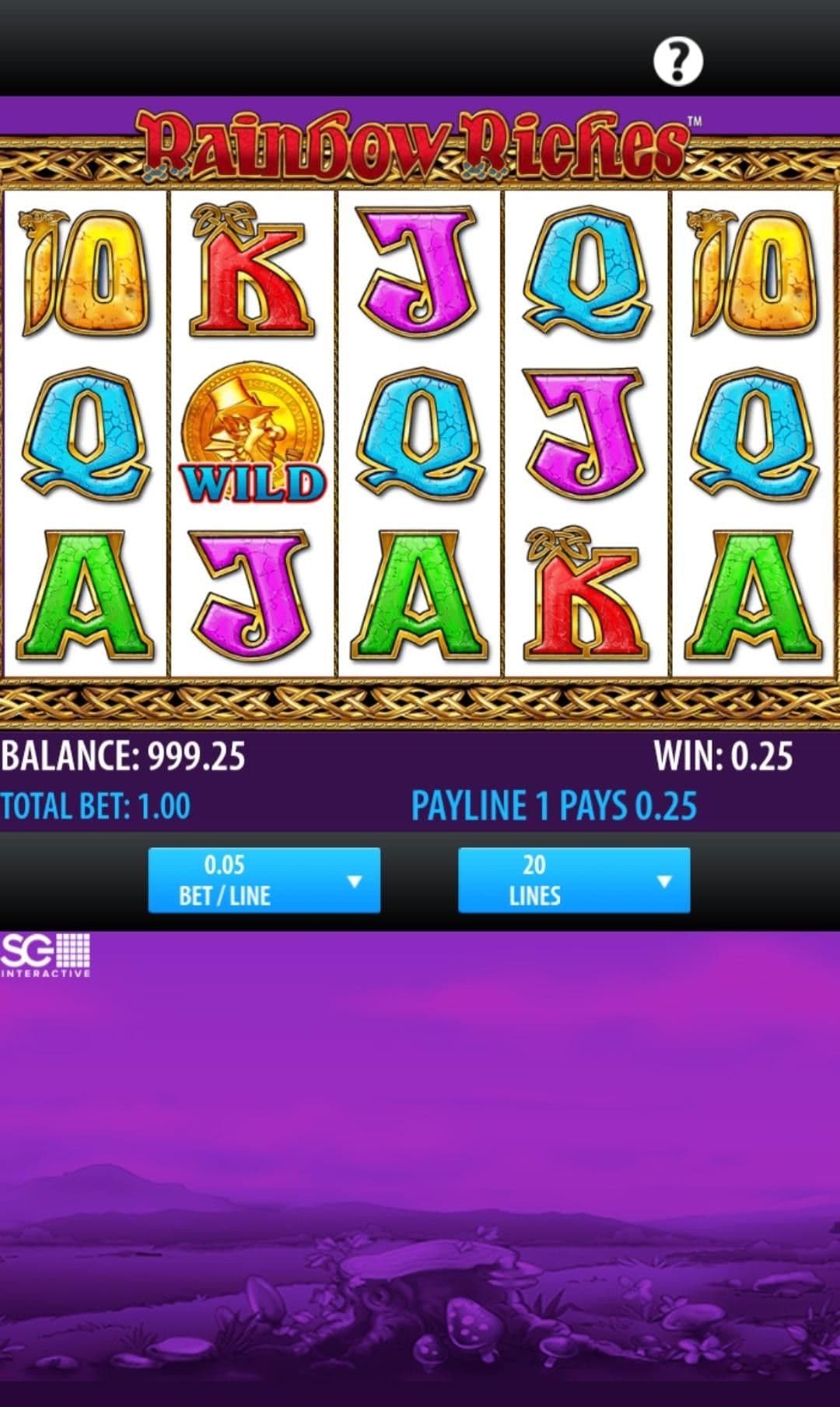Screen dimensions: 840x1407
Task: Open the 0.05 Bet / Line dropdown
Action: tap(264, 880)
